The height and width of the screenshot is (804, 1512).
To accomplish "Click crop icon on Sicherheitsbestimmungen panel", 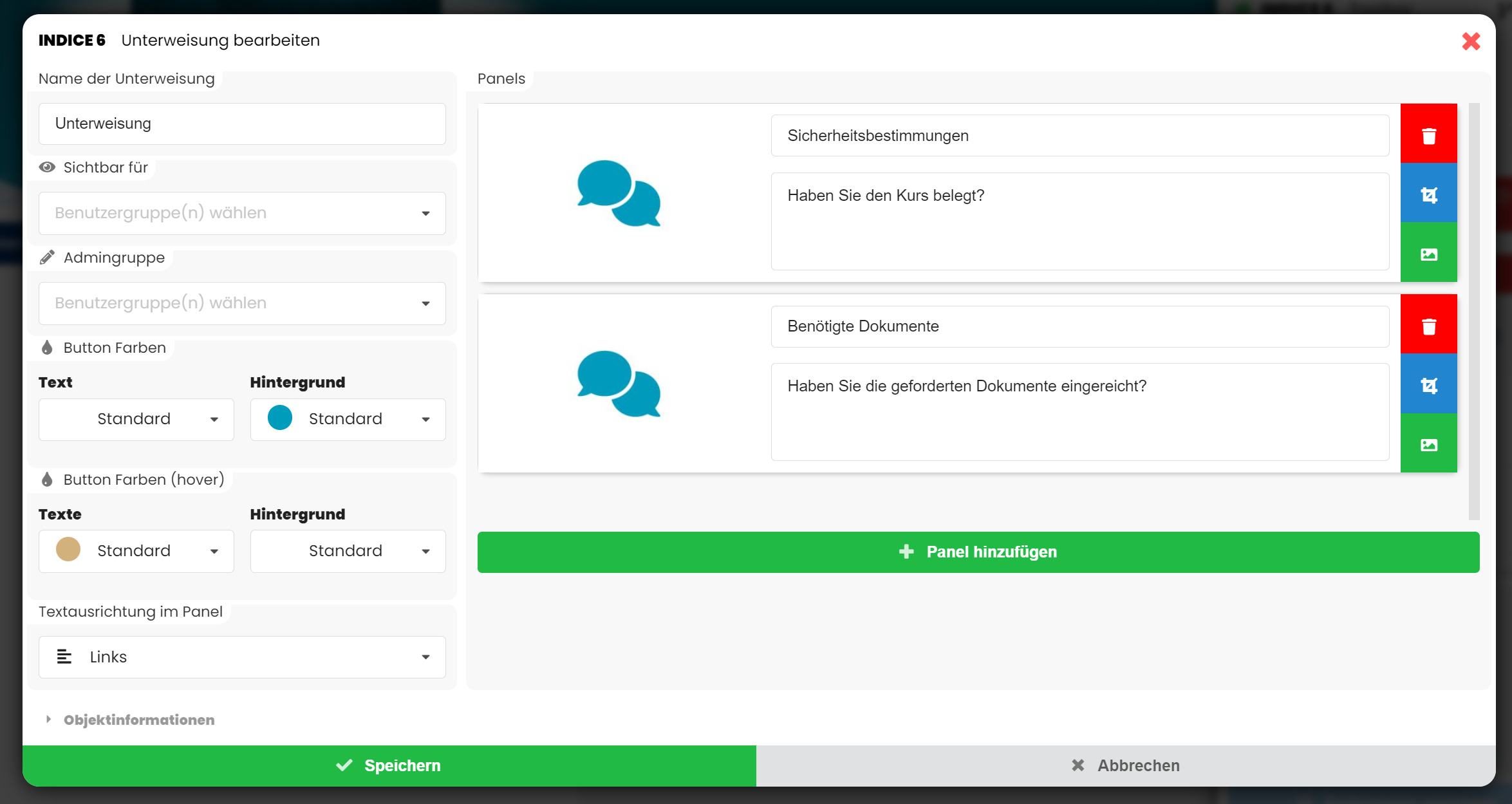I will [x=1428, y=194].
